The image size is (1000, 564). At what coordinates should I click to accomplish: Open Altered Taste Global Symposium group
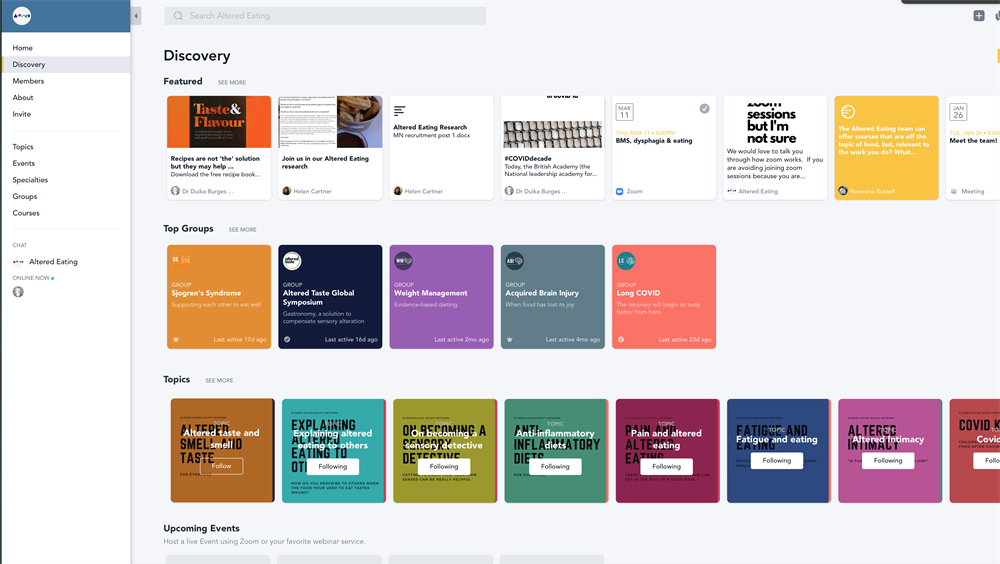pos(330,297)
